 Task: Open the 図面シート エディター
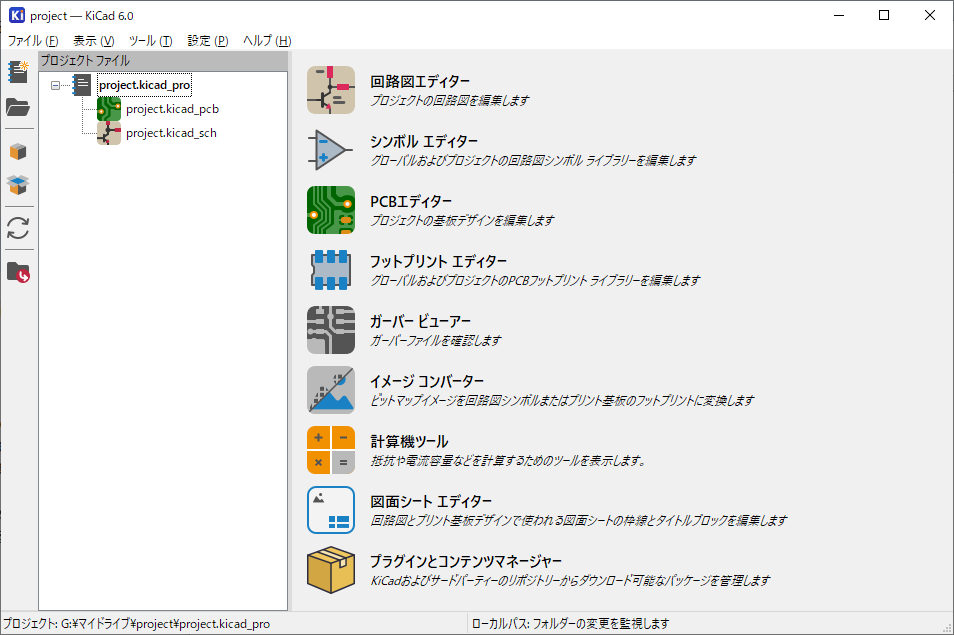pyautogui.click(x=331, y=510)
